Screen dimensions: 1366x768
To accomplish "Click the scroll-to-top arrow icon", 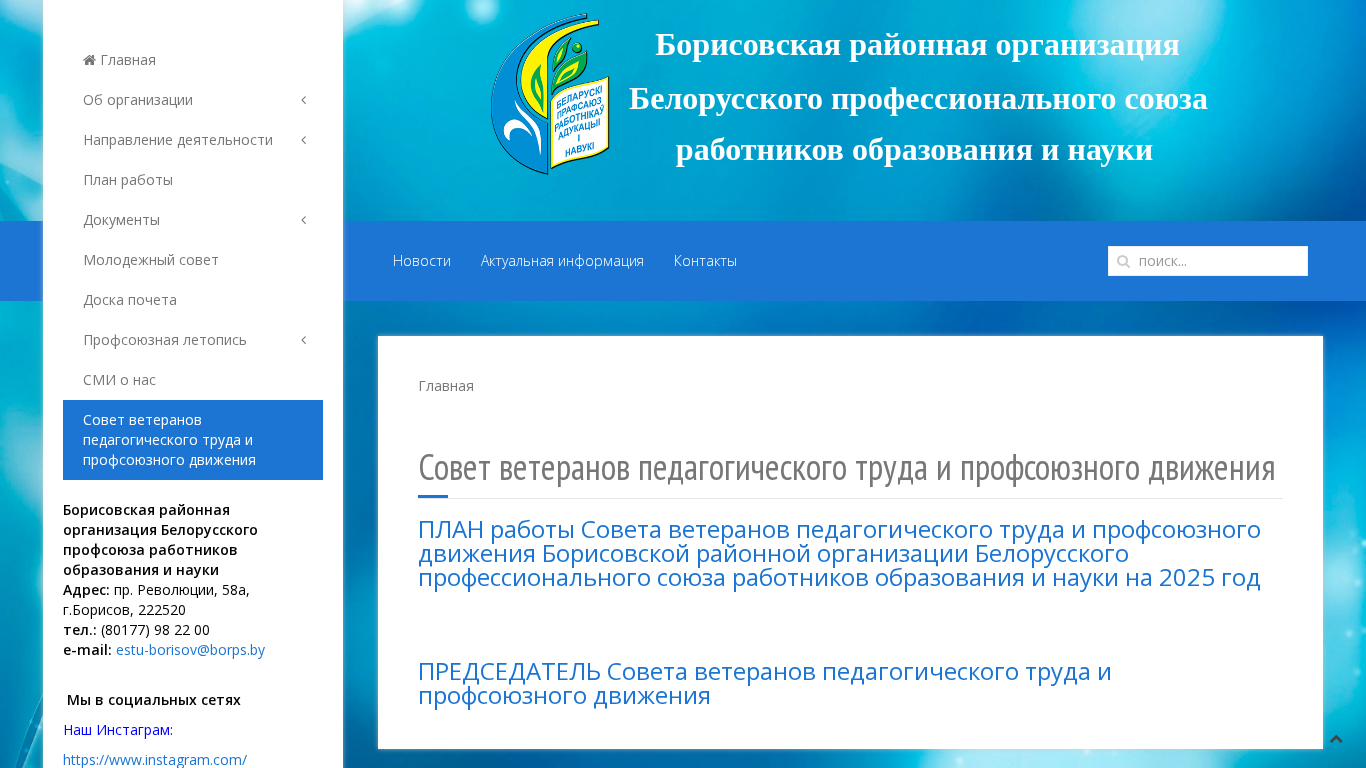I will (x=1336, y=739).
